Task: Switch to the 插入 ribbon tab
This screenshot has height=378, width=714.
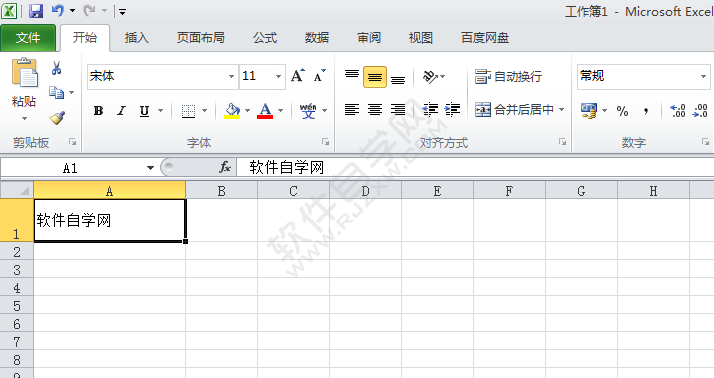Action: 137,38
